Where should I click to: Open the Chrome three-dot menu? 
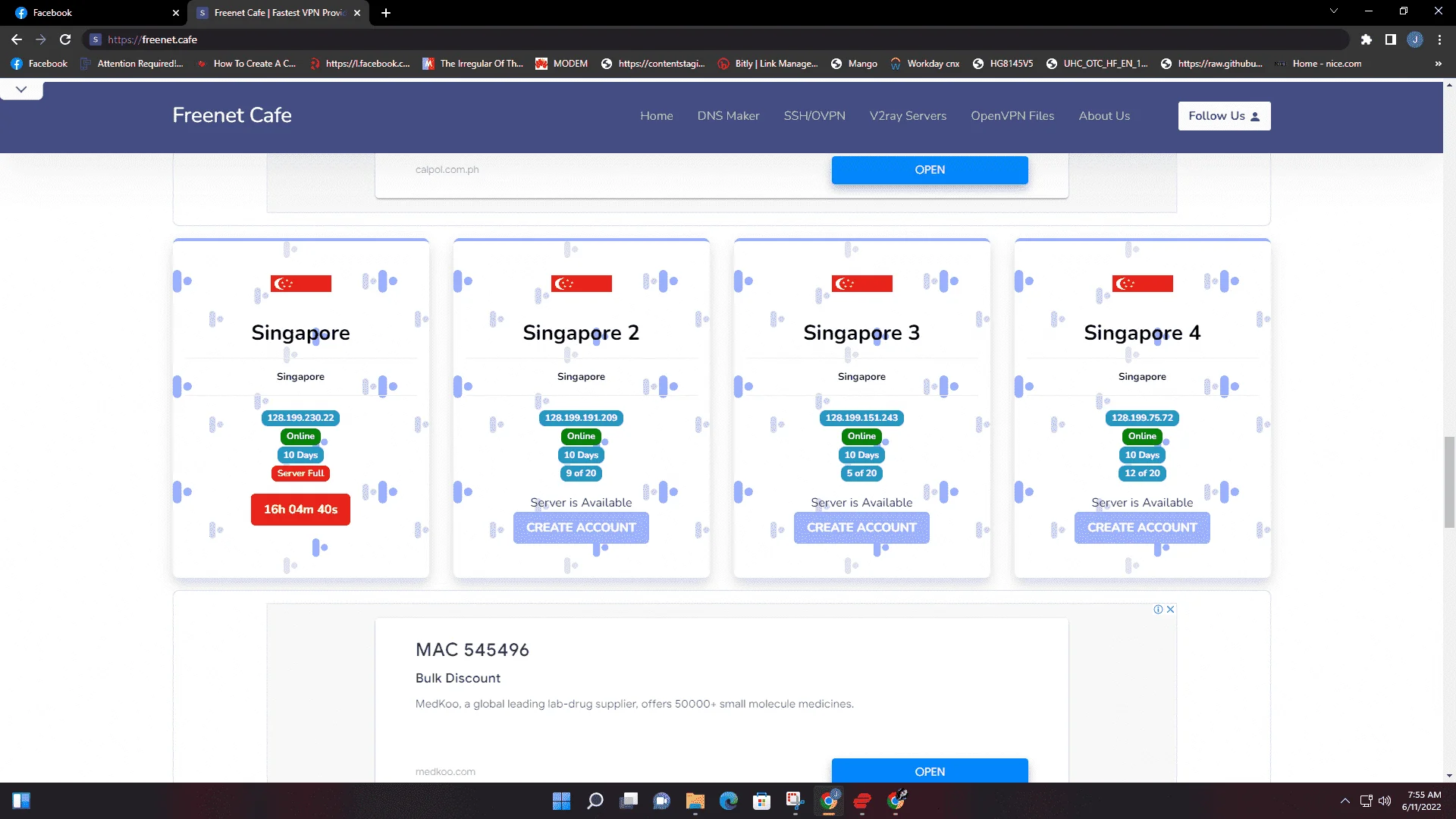tap(1439, 39)
